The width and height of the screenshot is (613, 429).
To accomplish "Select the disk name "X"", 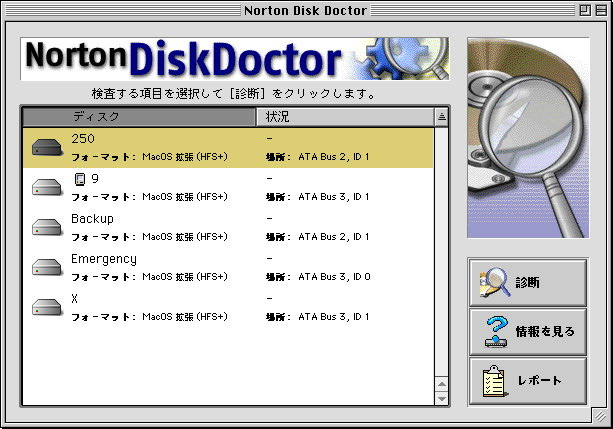I will (x=74, y=299).
